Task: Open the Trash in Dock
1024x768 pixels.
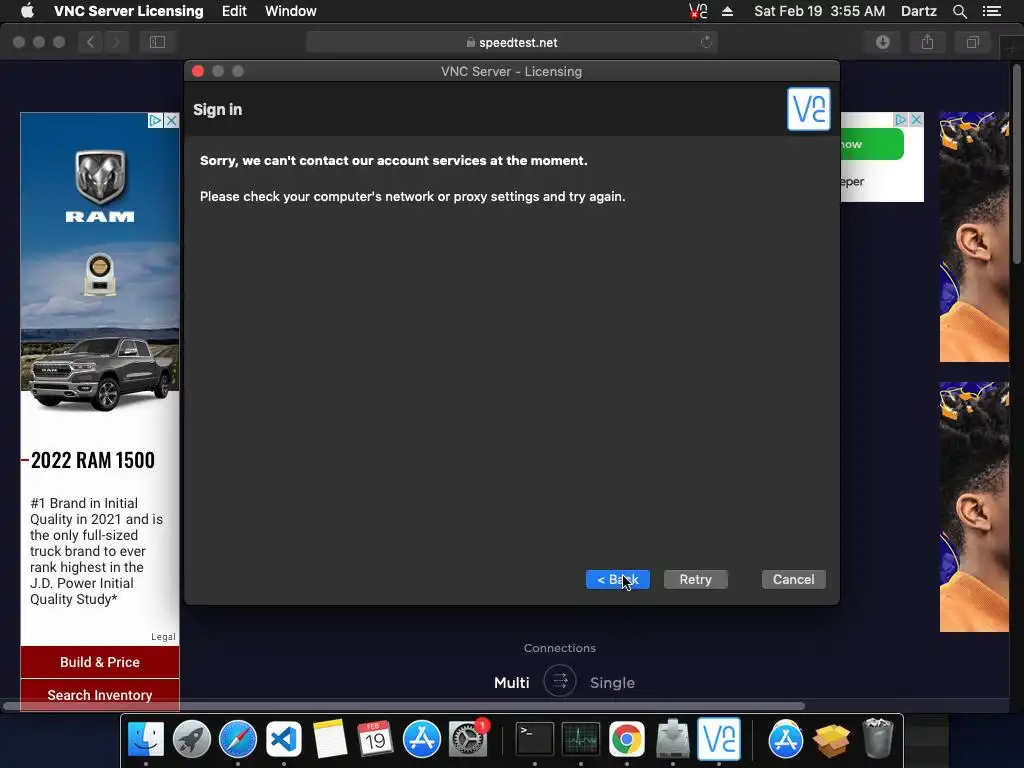Action: [x=878, y=739]
